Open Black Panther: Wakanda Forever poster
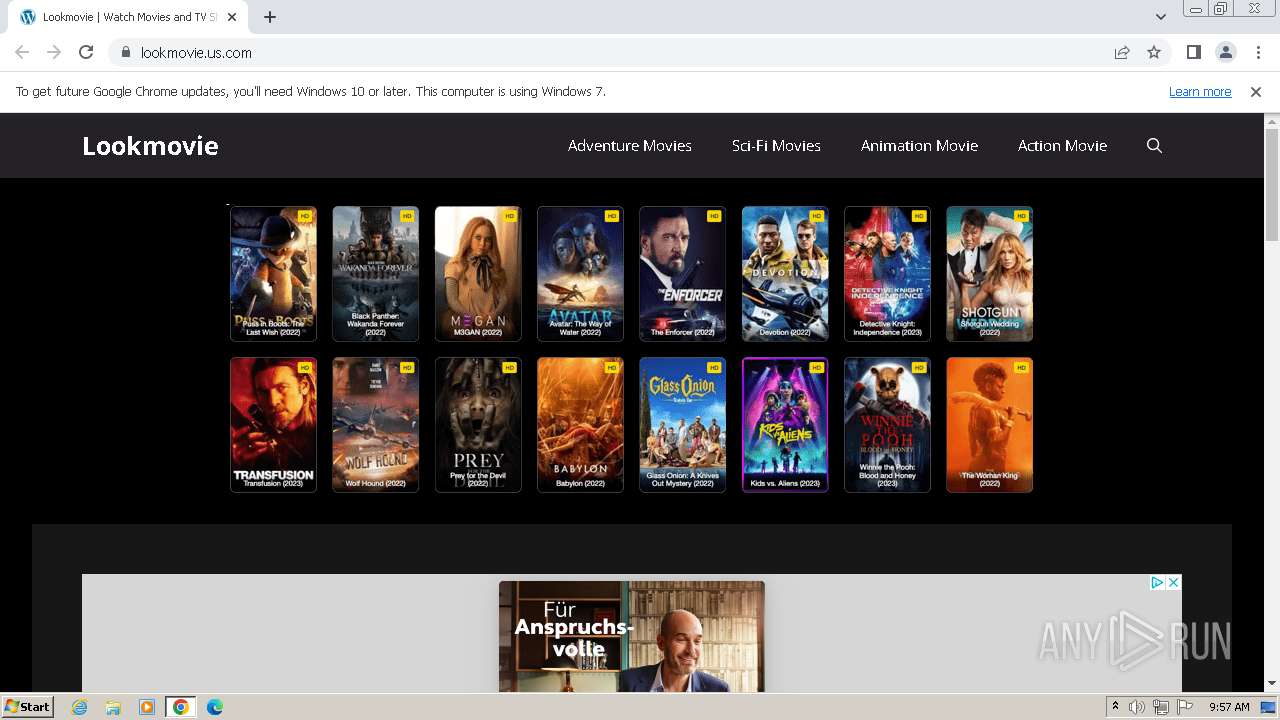The width and height of the screenshot is (1280, 720). (375, 274)
